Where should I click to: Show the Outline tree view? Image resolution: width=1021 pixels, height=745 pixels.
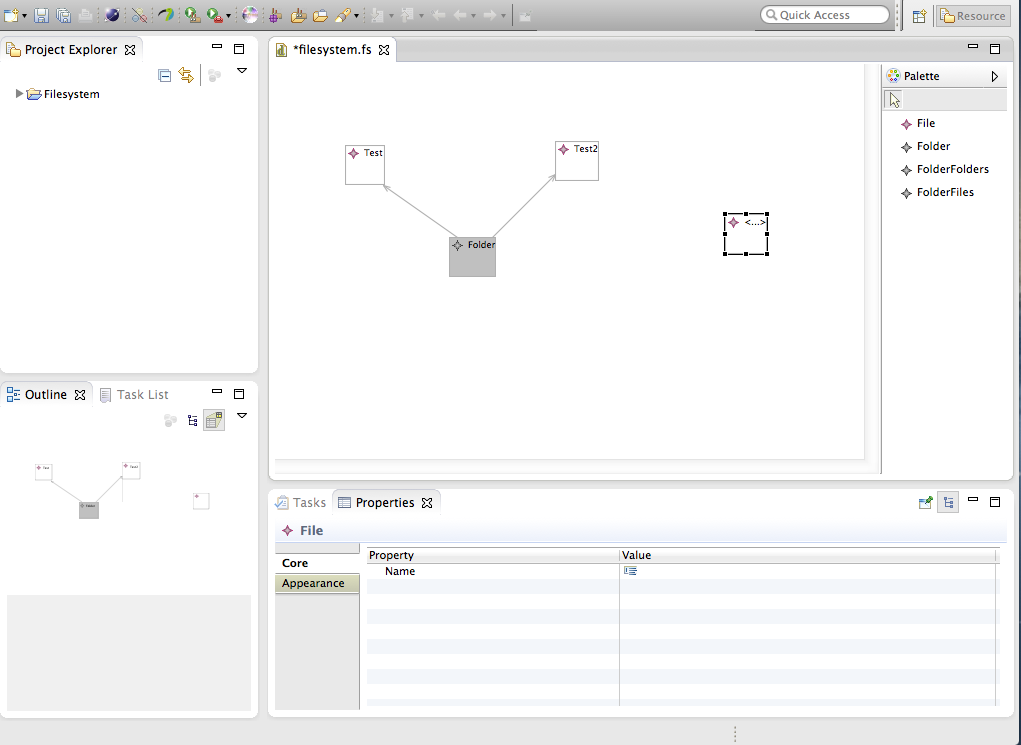(x=193, y=421)
